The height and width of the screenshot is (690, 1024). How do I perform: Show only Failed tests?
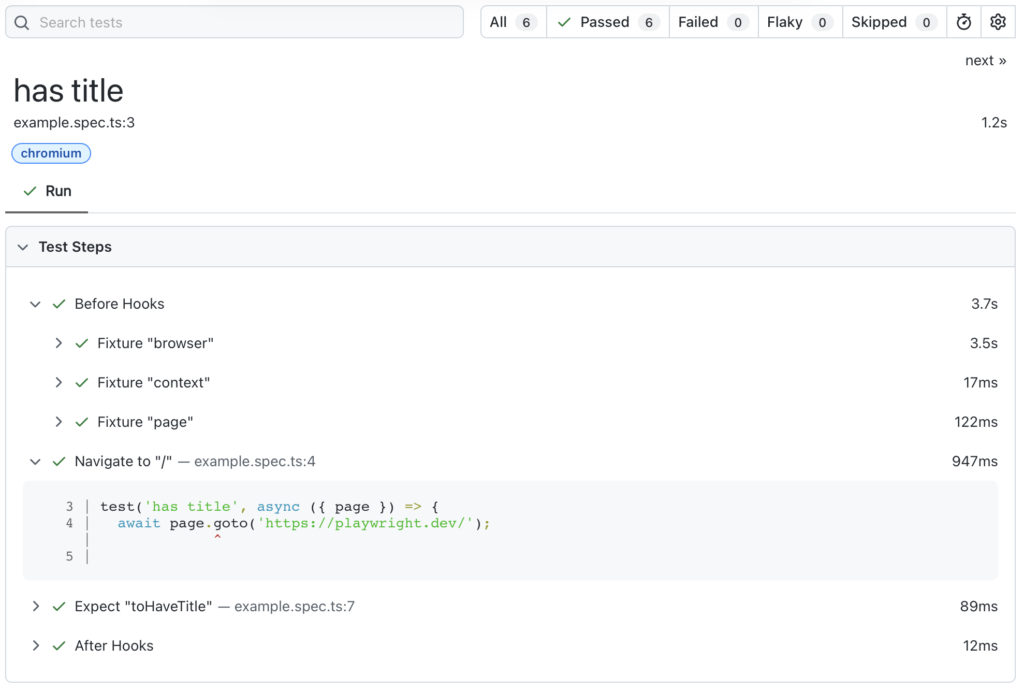(712, 22)
